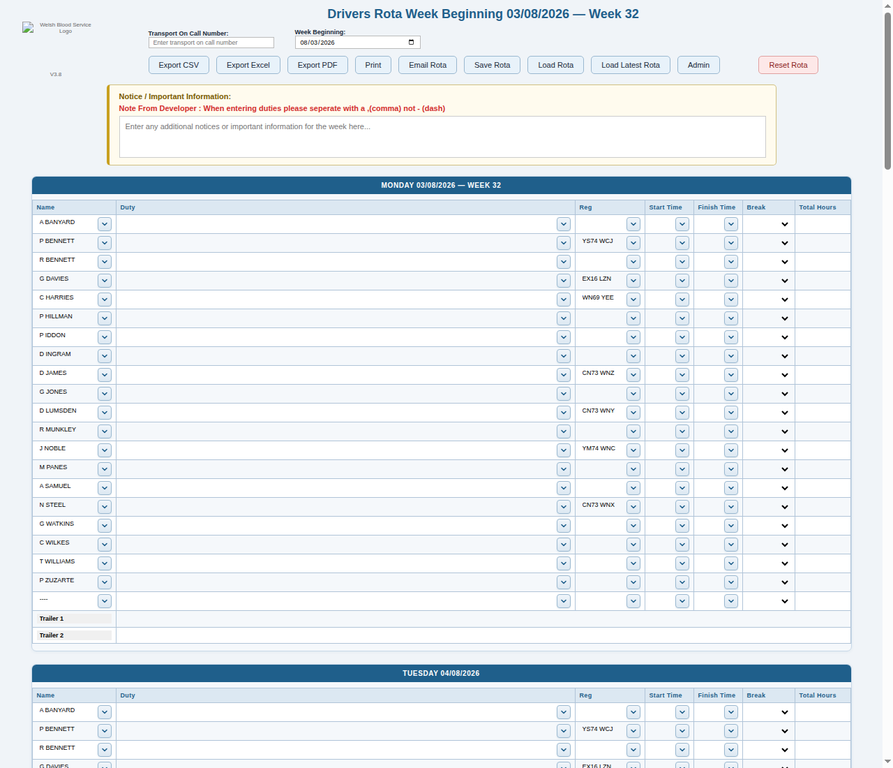Click the V3.8 version label

coord(55,75)
